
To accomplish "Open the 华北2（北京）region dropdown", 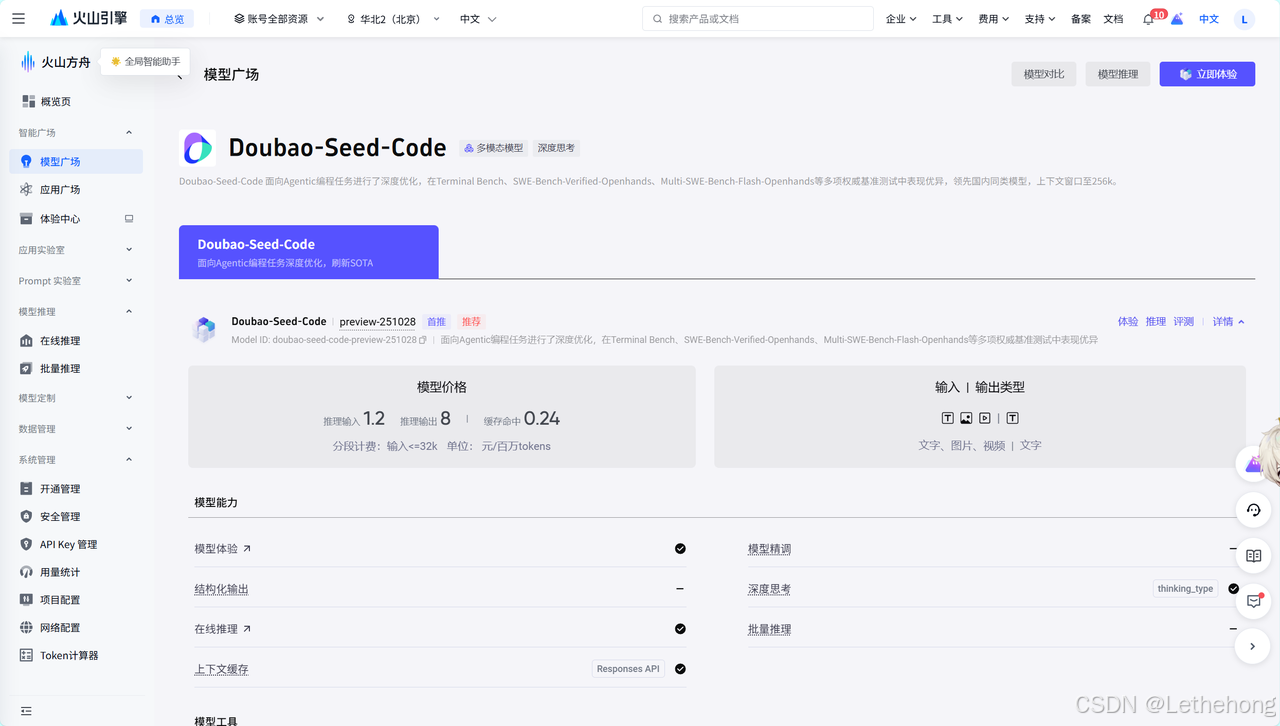I will [393, 19].
